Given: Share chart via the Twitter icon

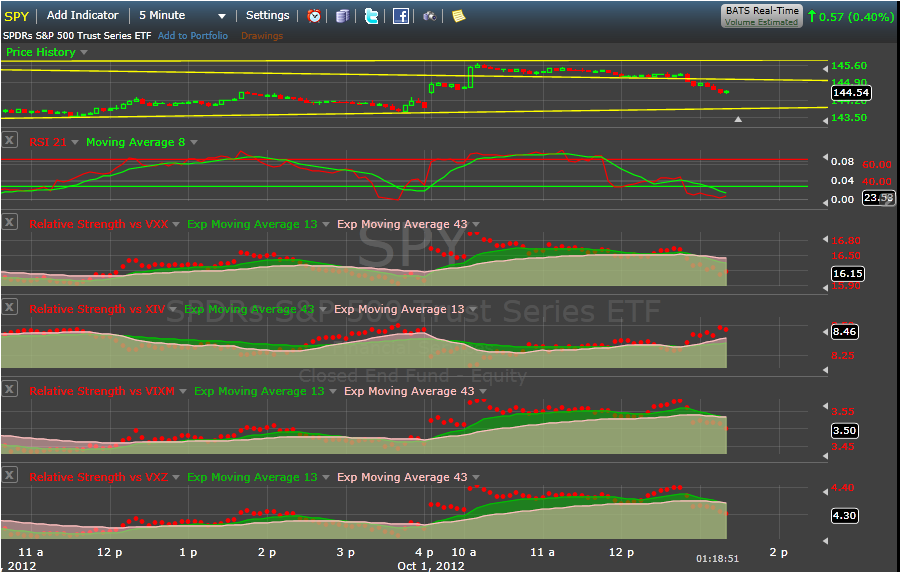Looking at the screenshot, I should (372, 16).
